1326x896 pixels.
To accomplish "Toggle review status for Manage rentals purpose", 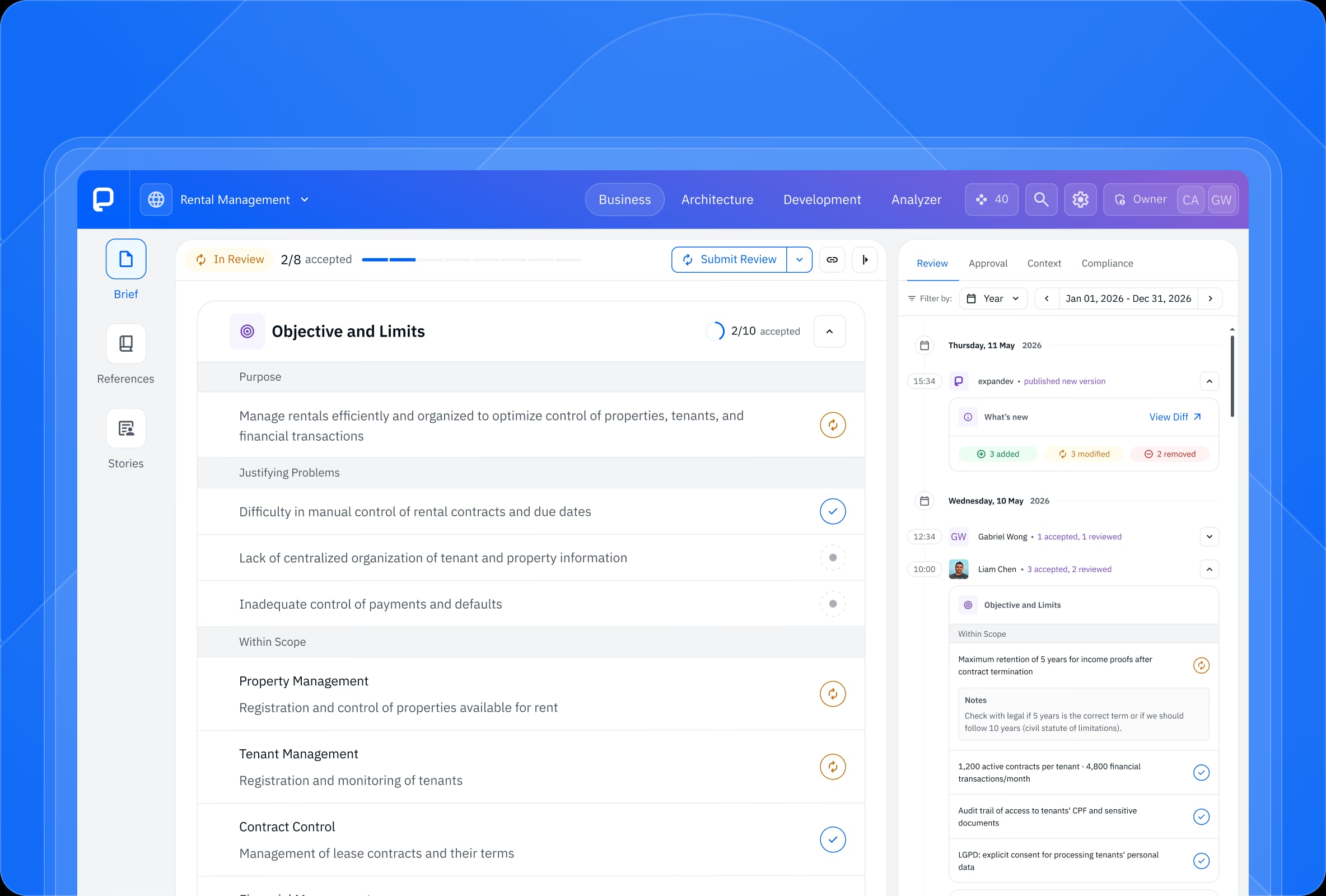I will pyautogui.click(x=833, y=425).
